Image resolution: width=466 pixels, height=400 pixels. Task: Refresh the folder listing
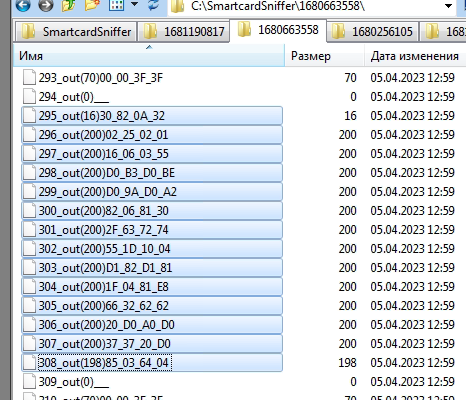tap(153, 5)
